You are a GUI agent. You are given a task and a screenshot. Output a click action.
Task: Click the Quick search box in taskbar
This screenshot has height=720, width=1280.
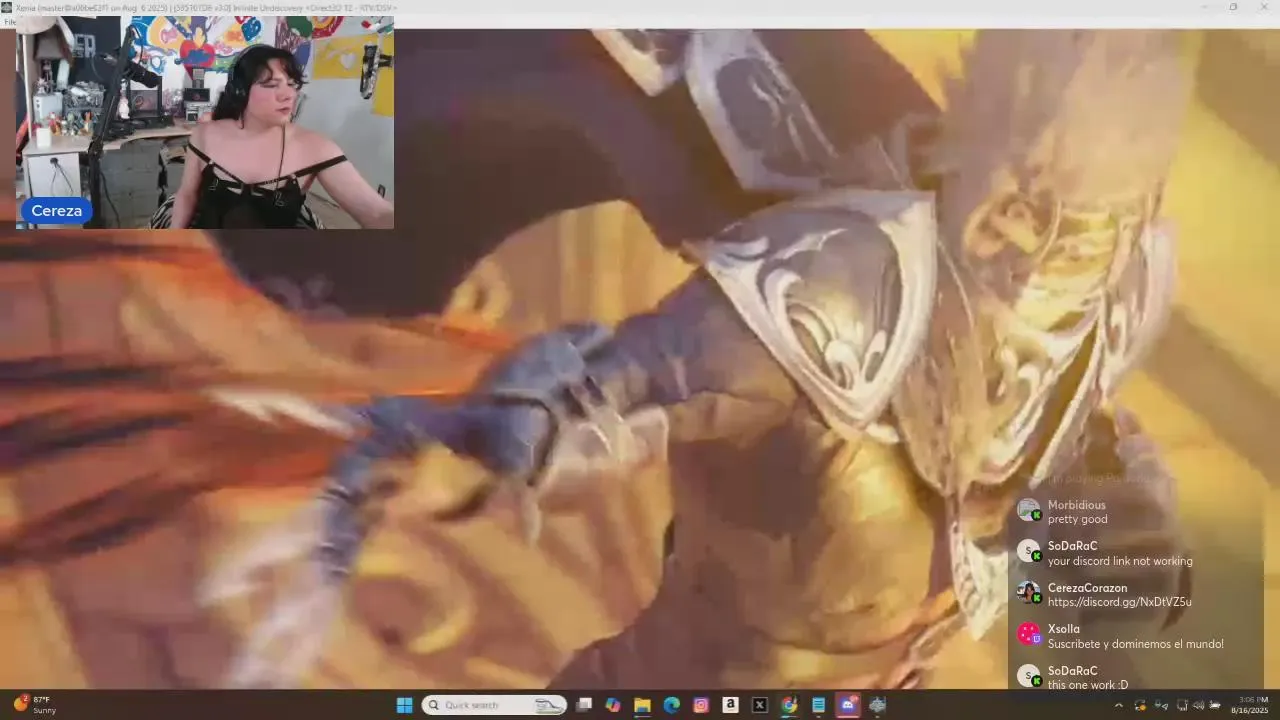click(494, 705)
